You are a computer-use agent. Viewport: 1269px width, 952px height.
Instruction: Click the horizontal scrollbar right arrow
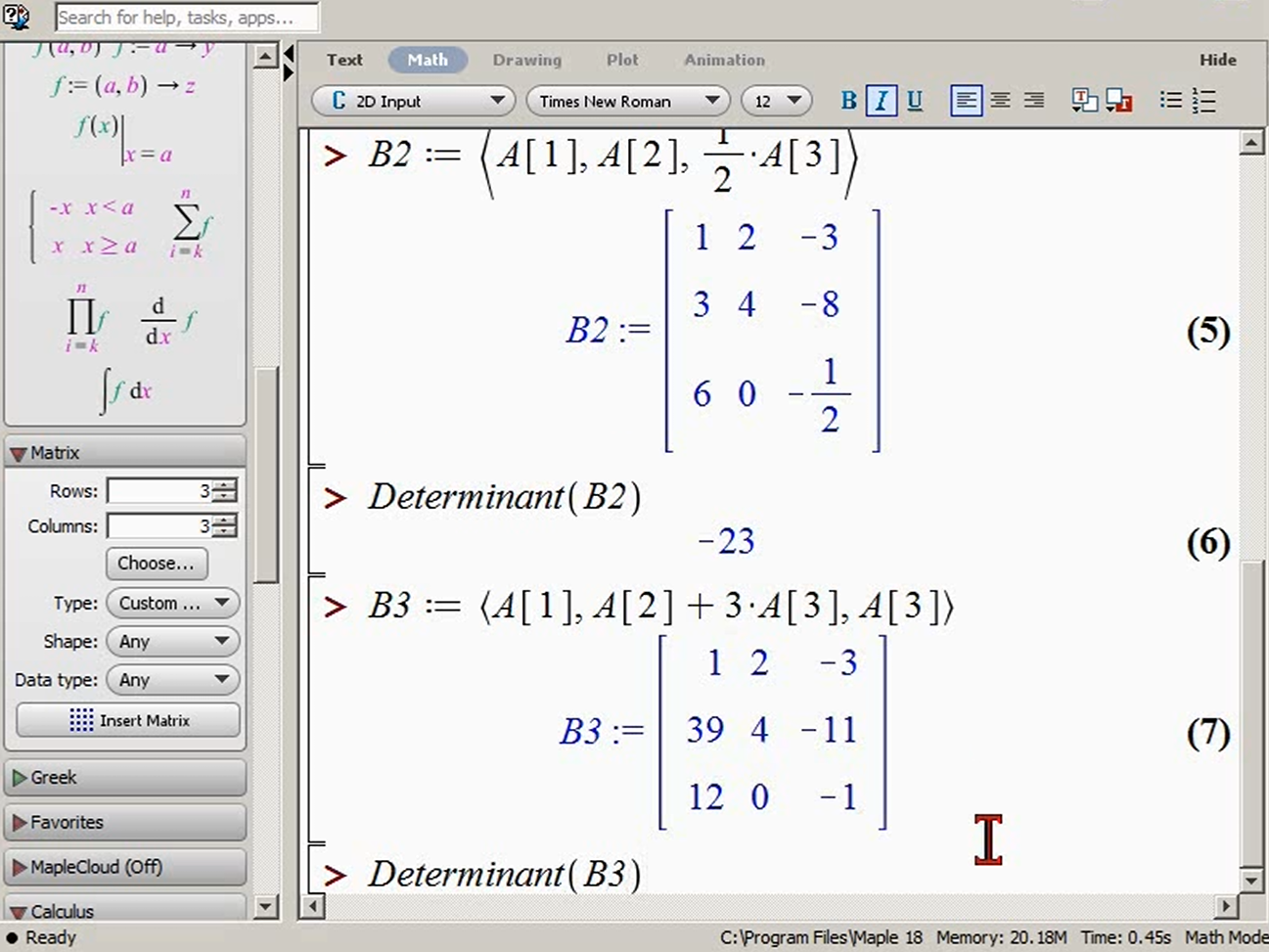click(x=1227, y=907)
